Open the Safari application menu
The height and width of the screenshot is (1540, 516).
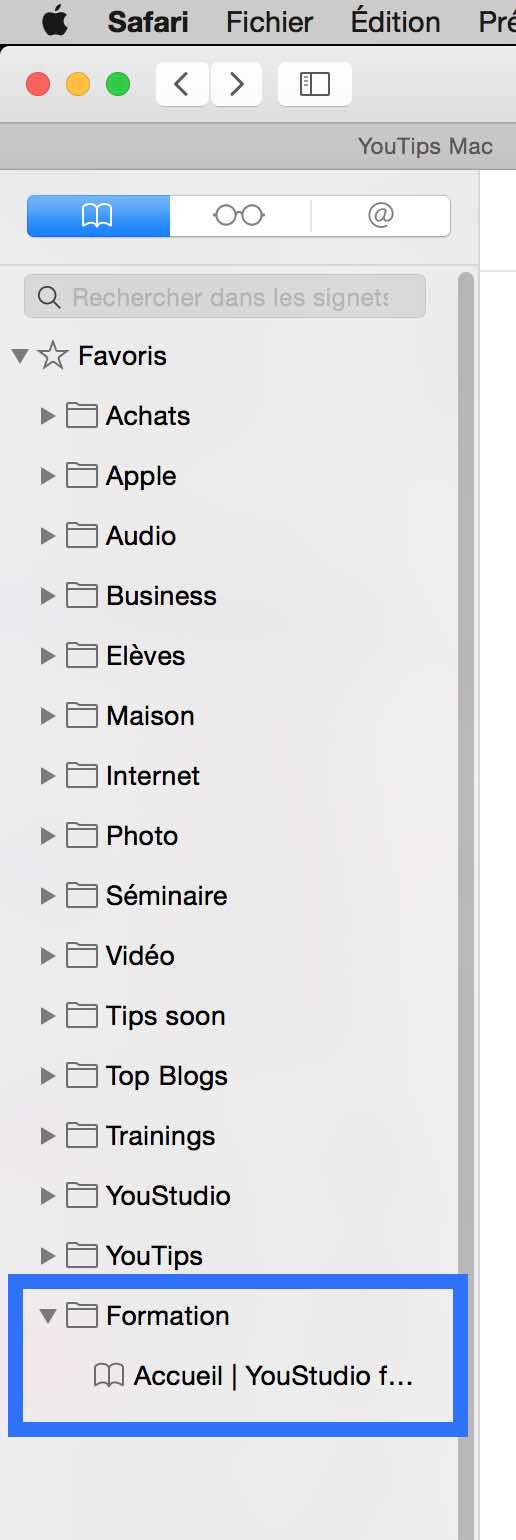point(148,21)
